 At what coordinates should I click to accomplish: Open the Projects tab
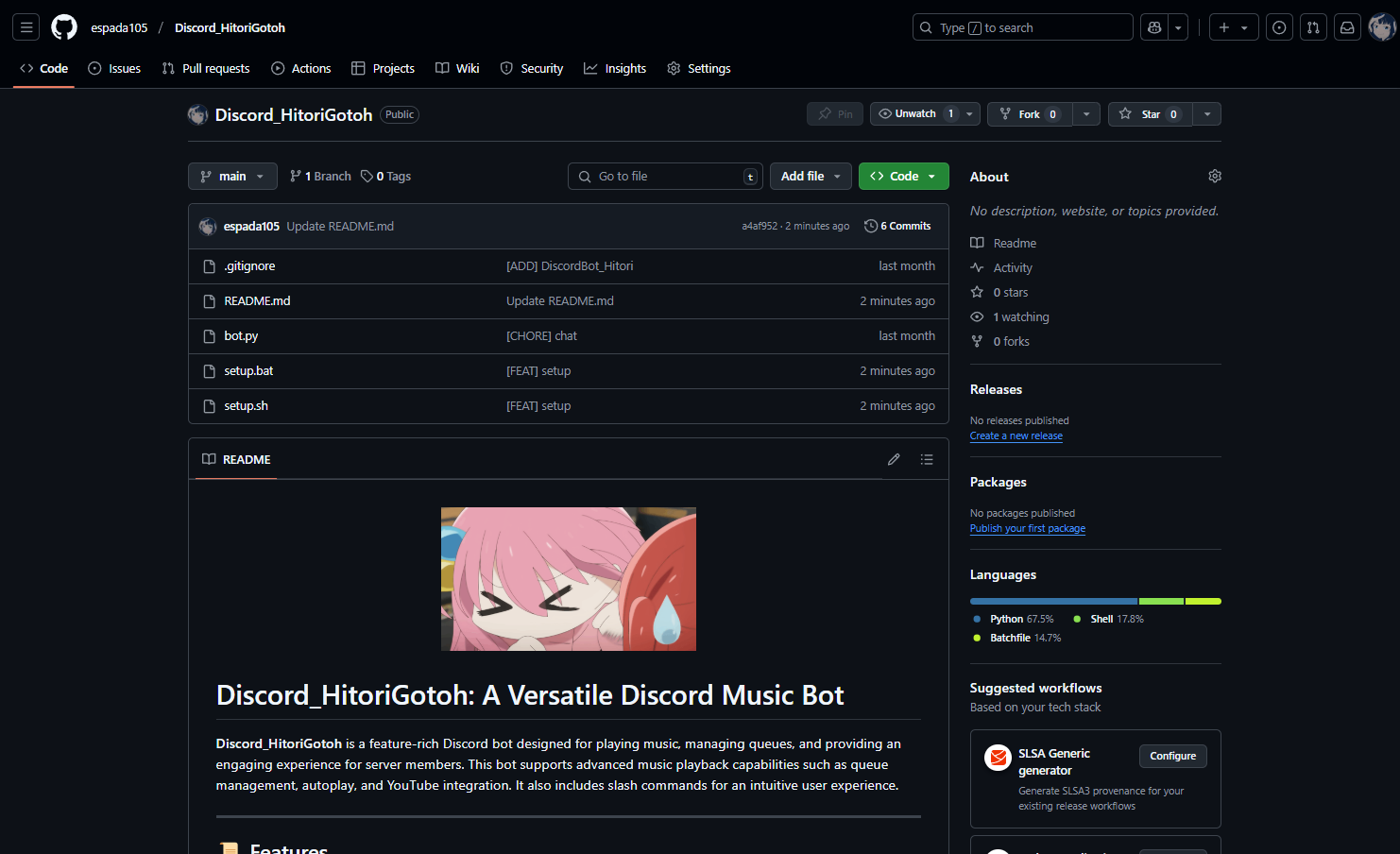coord(383,68)
